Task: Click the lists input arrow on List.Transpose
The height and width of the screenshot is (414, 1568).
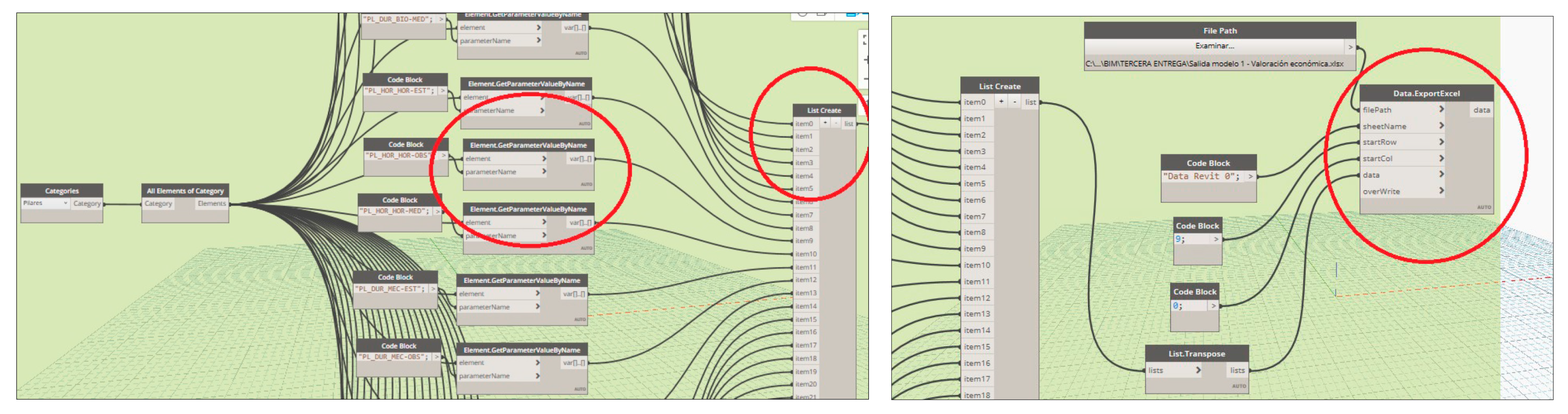Action: 1197,370
